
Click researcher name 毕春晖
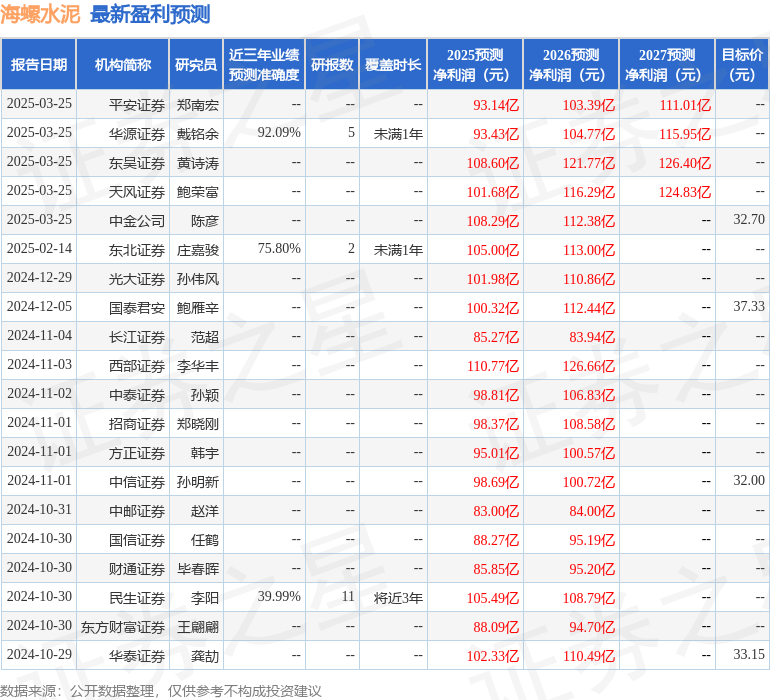coord(198,569)
